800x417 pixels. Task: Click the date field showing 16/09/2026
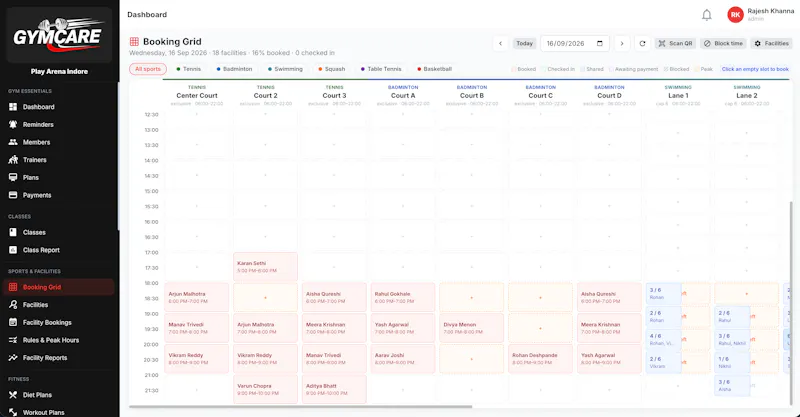click(x=575, y=43)
